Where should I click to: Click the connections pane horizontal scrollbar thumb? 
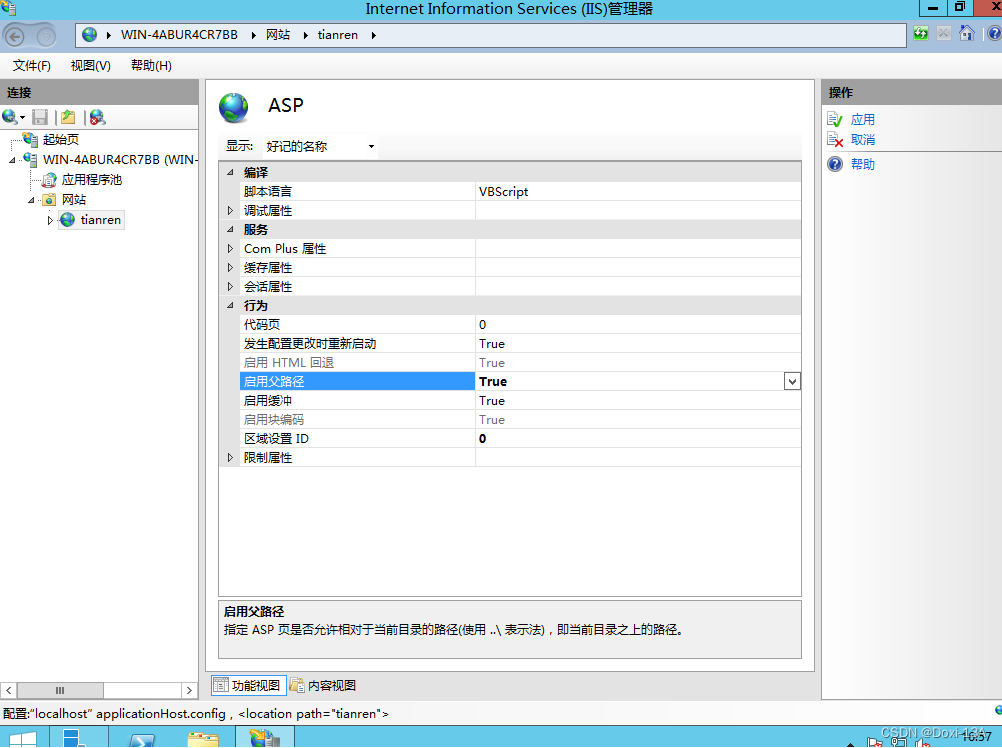point(60,690)
